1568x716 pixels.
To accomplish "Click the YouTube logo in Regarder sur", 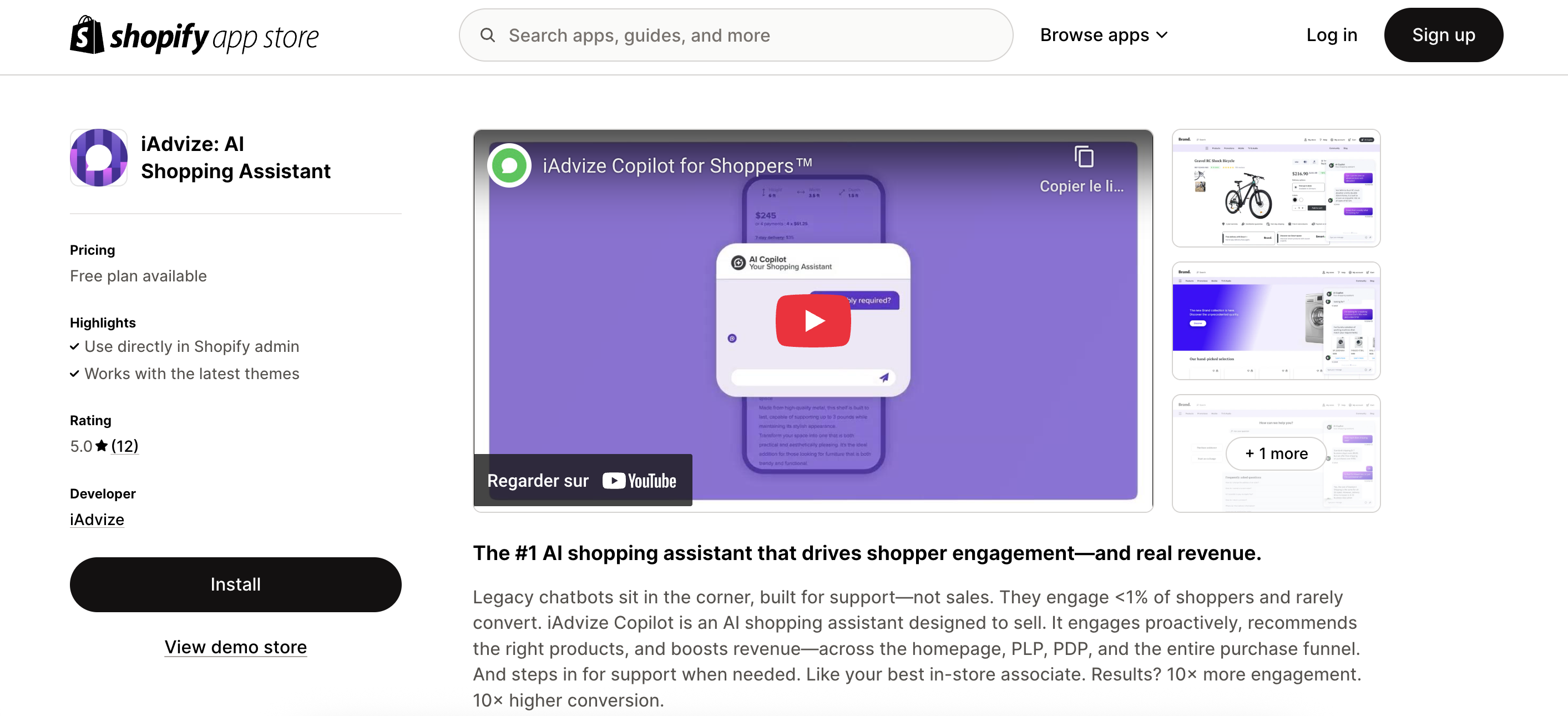I will (639, 481).
